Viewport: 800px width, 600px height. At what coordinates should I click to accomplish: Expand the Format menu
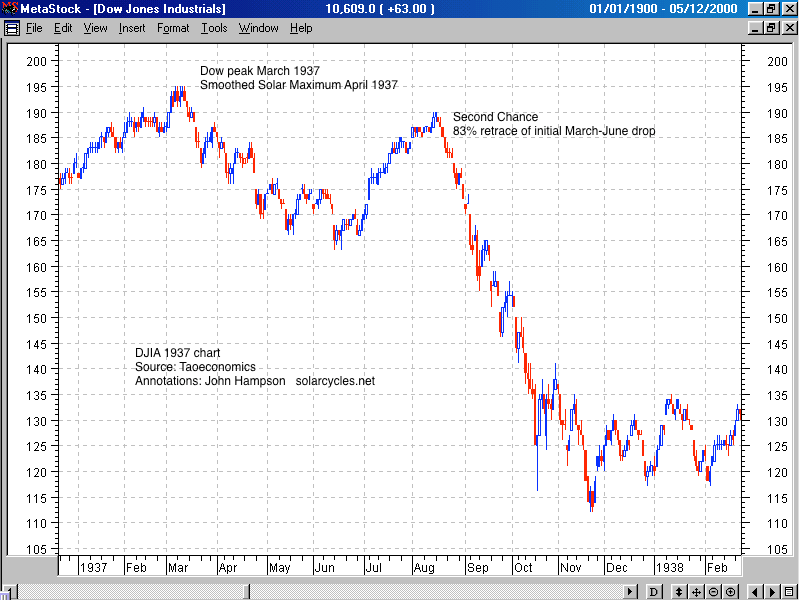pos(173,28)
